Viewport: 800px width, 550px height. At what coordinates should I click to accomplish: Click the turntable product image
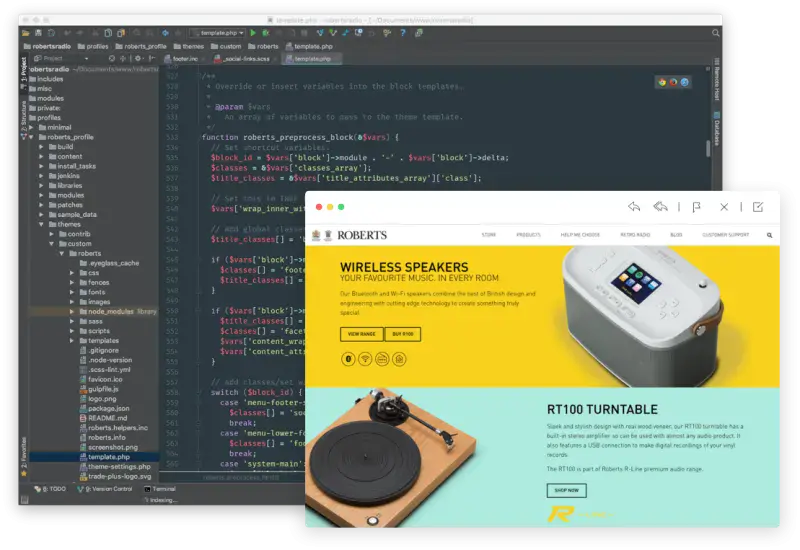tap(391, 458)
